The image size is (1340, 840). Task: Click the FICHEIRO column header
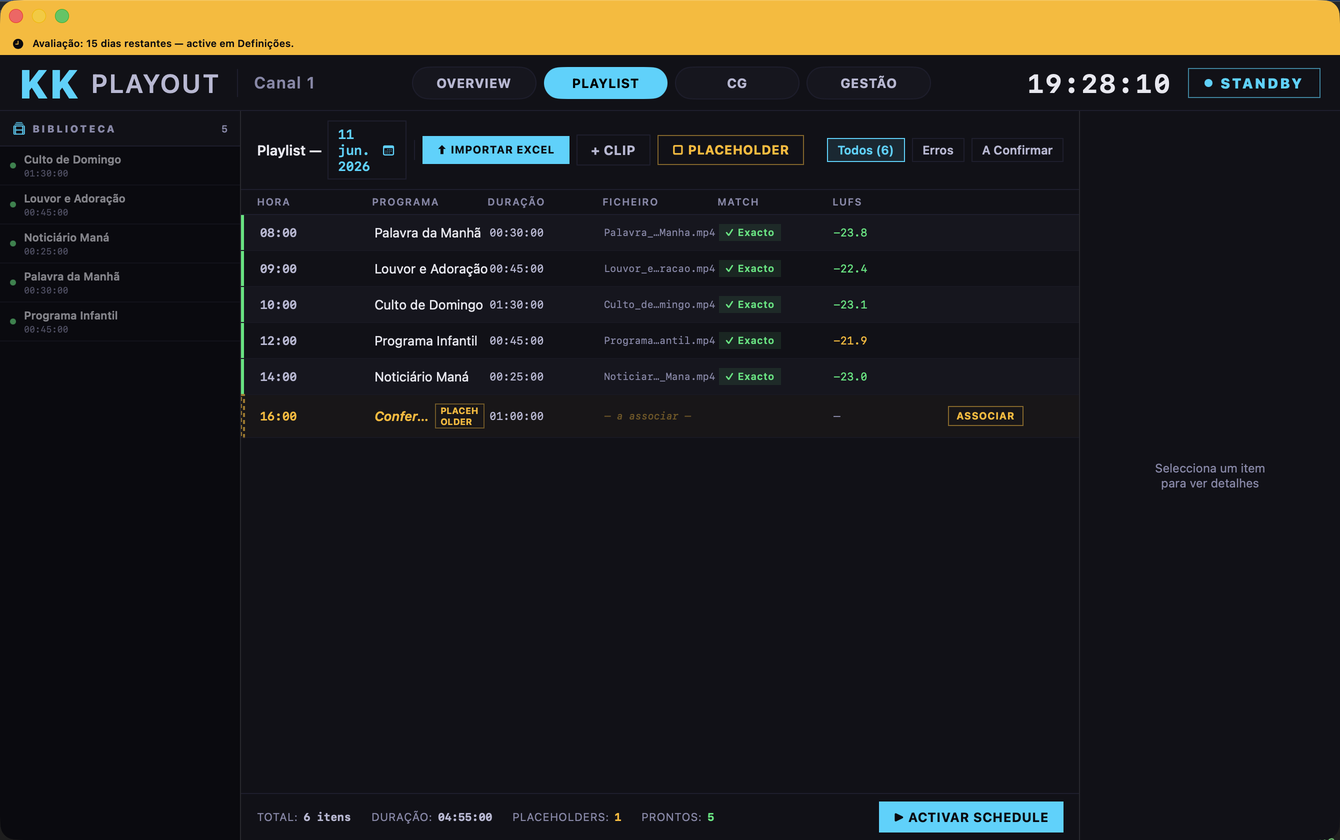click(630, 202)
